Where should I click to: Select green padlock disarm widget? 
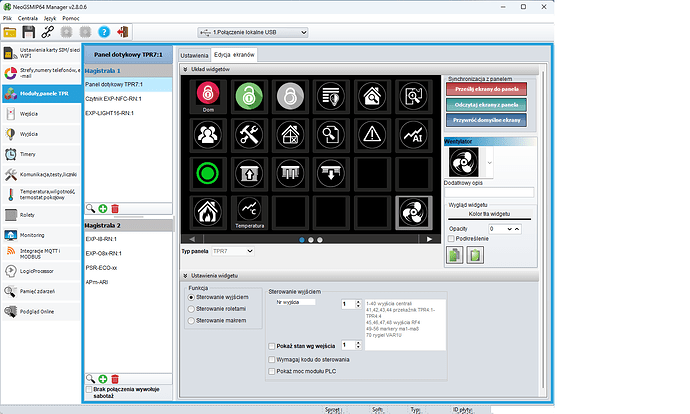click(249, 96)
